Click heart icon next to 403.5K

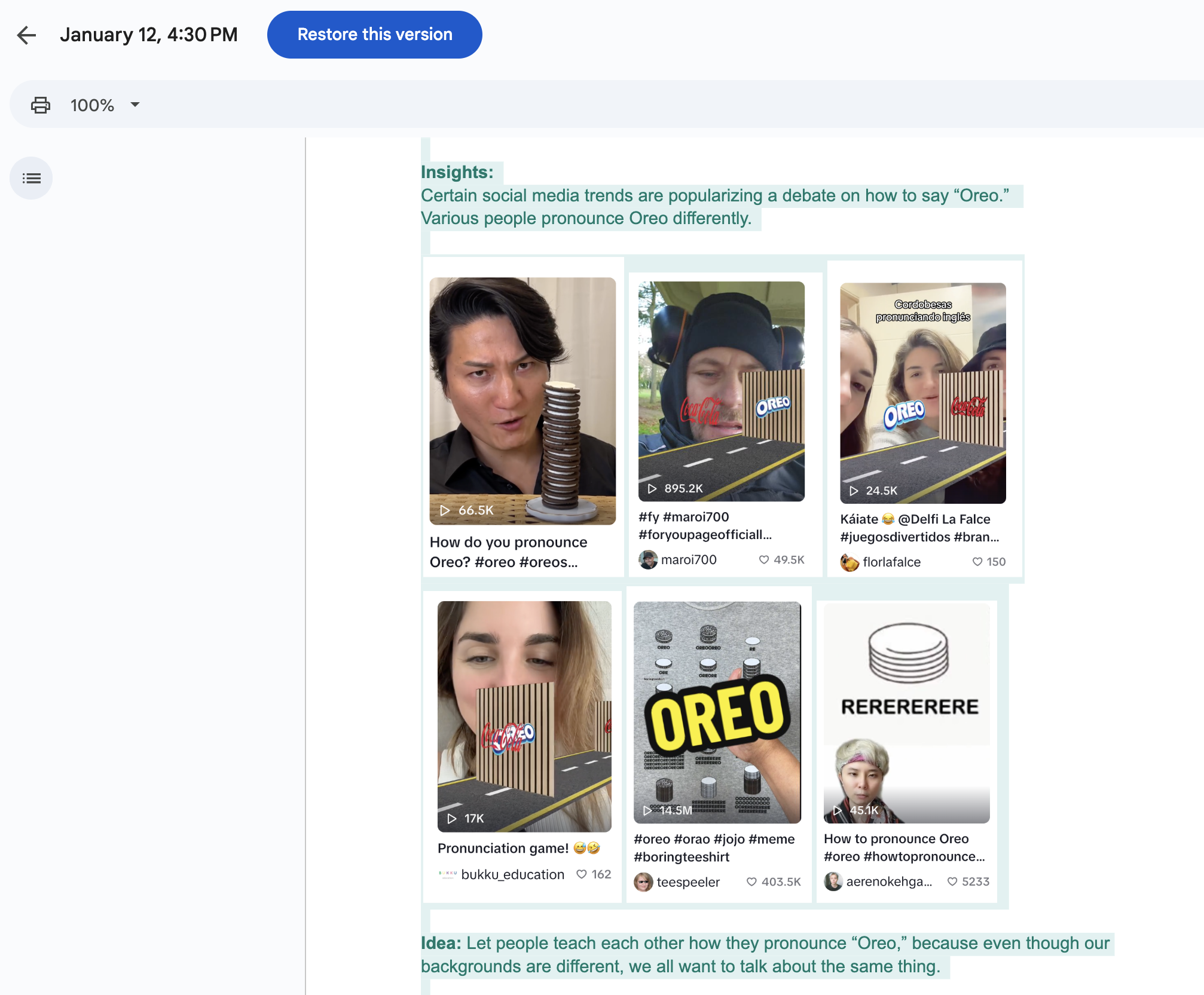pos(751,881)
